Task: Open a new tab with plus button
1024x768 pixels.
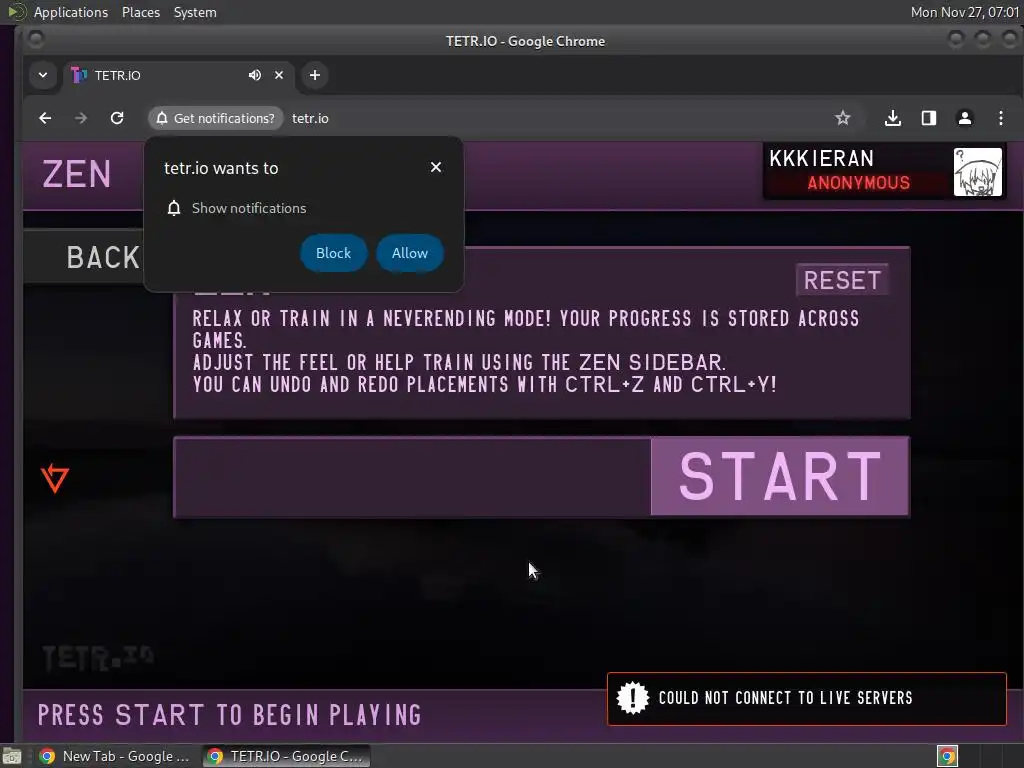Action: pyautogui.click(x=315, y=75)
